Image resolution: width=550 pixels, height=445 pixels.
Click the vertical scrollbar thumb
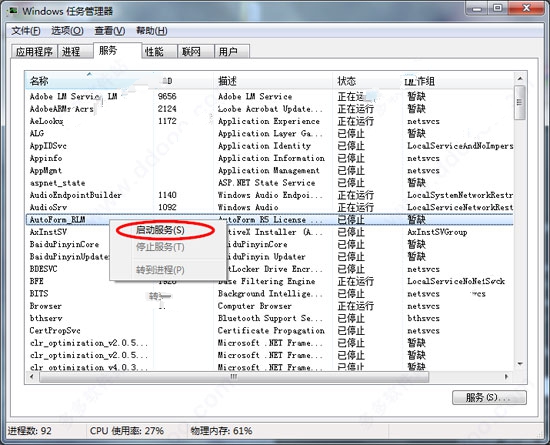pos(520,102)
